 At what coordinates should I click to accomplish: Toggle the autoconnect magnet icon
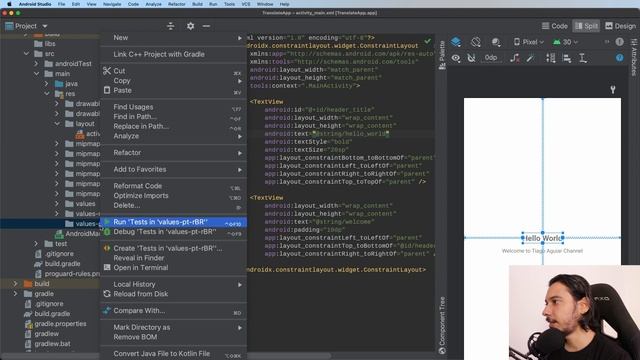(471, 58)
